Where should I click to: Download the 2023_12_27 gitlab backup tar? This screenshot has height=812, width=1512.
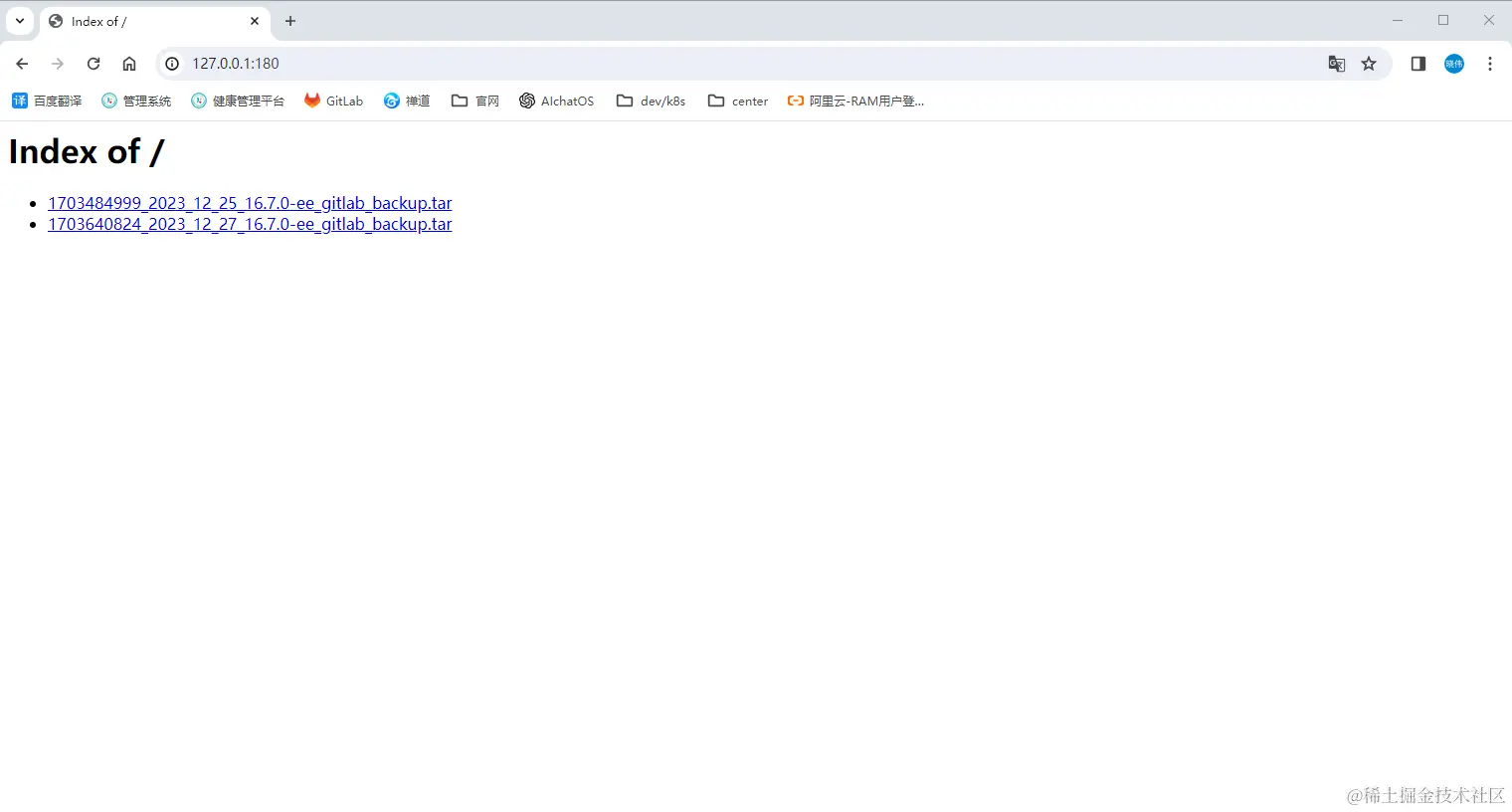point(250,224)
